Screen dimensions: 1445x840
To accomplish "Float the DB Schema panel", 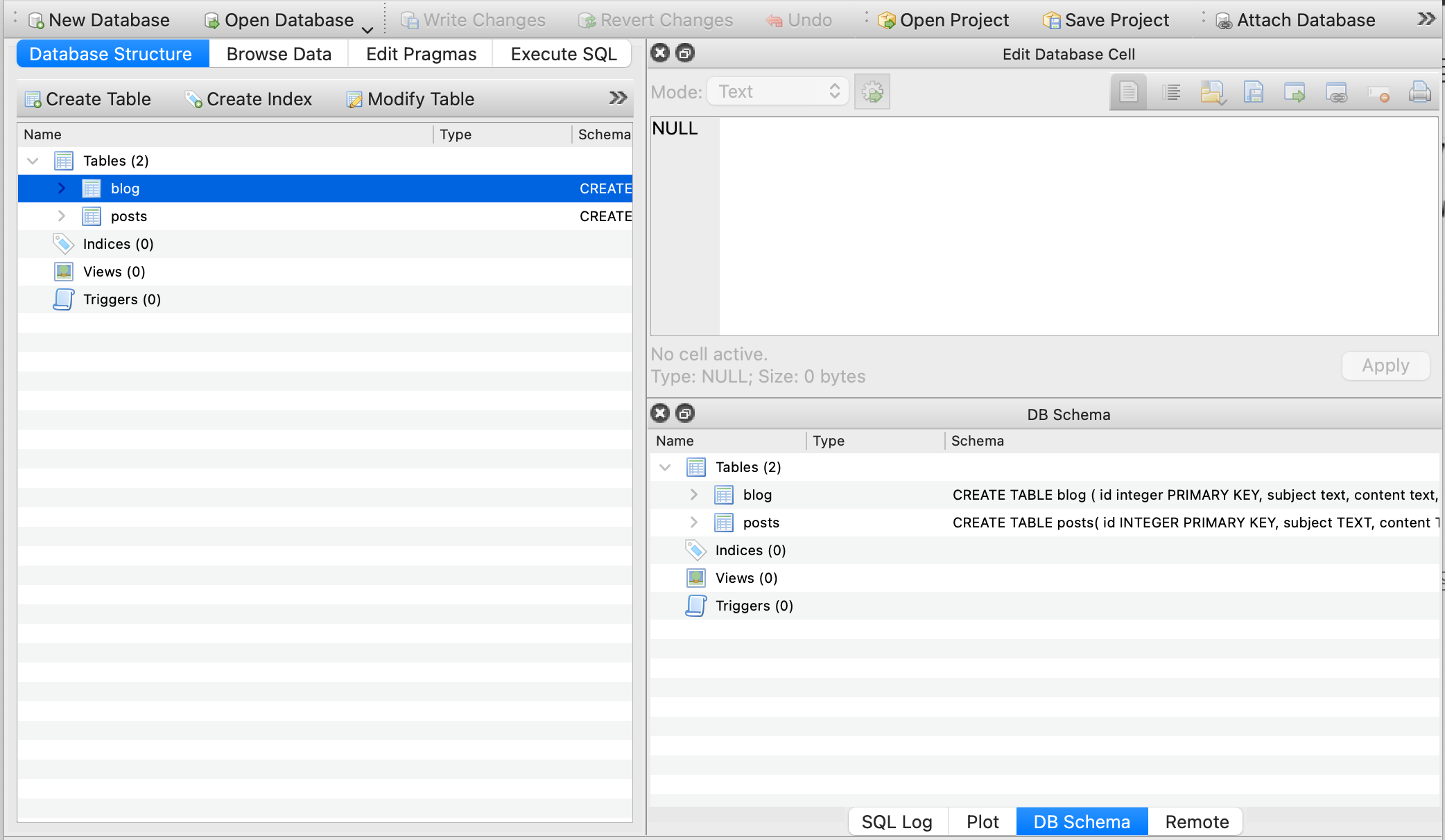I will [x=685, y=414].
